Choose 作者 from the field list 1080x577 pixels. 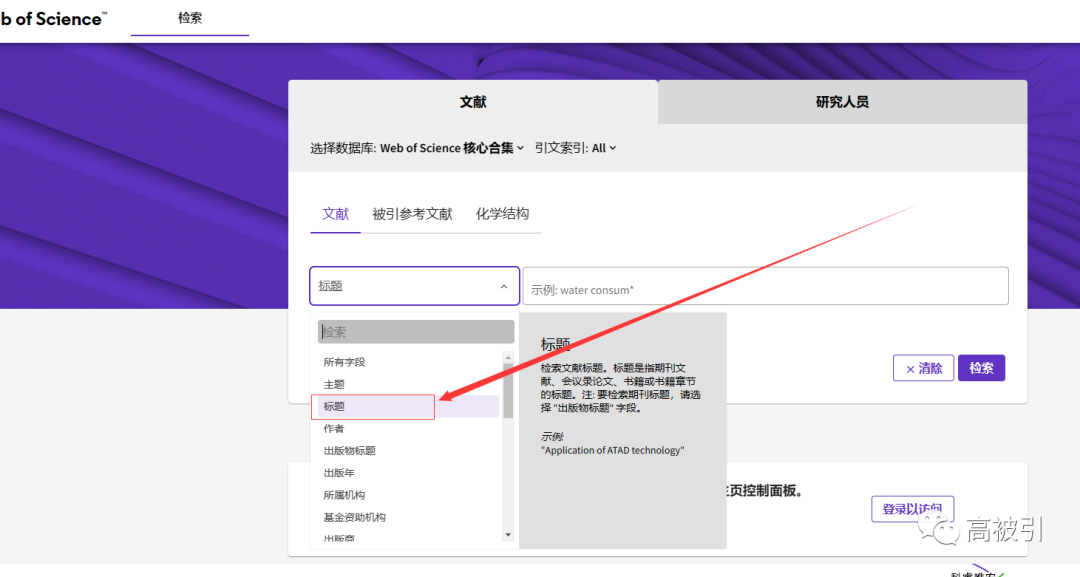334,428
